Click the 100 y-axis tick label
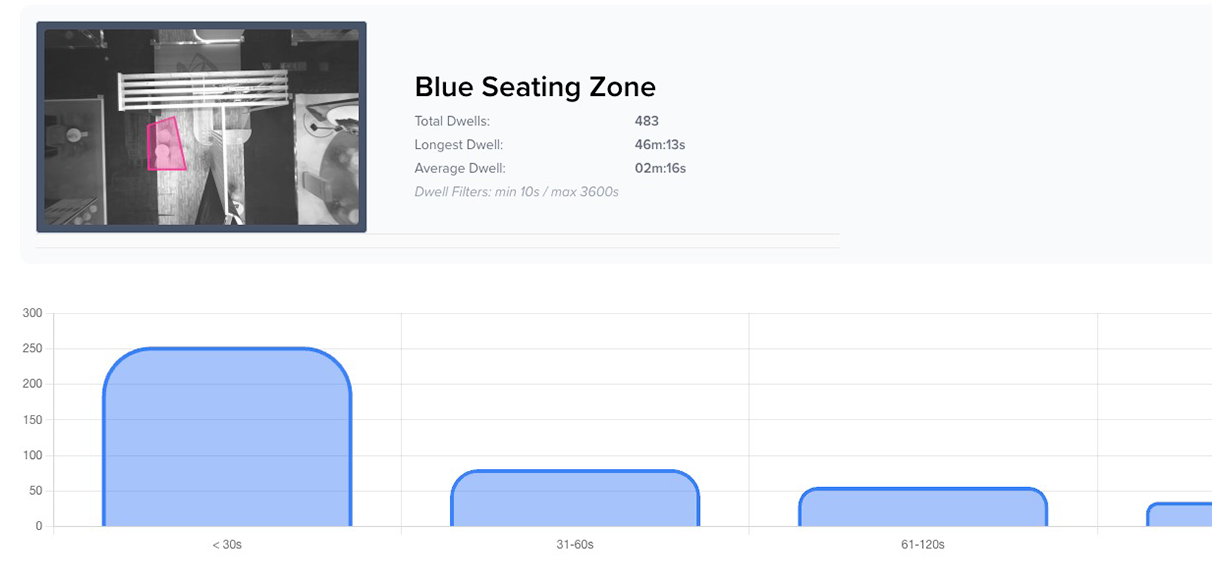This screenshot has height=569, width=1212. click(32, 456)
